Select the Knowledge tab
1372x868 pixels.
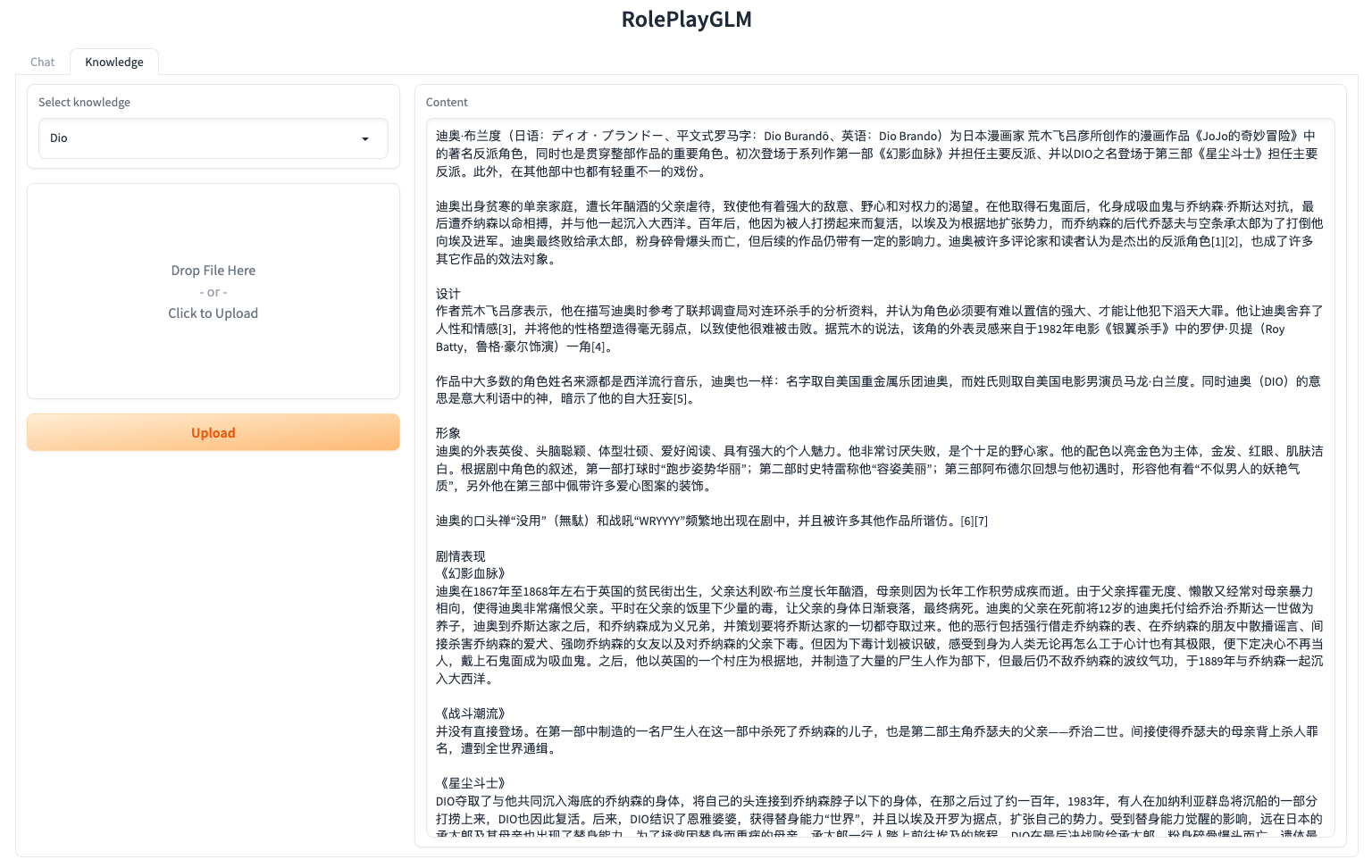tap(114, 62)
